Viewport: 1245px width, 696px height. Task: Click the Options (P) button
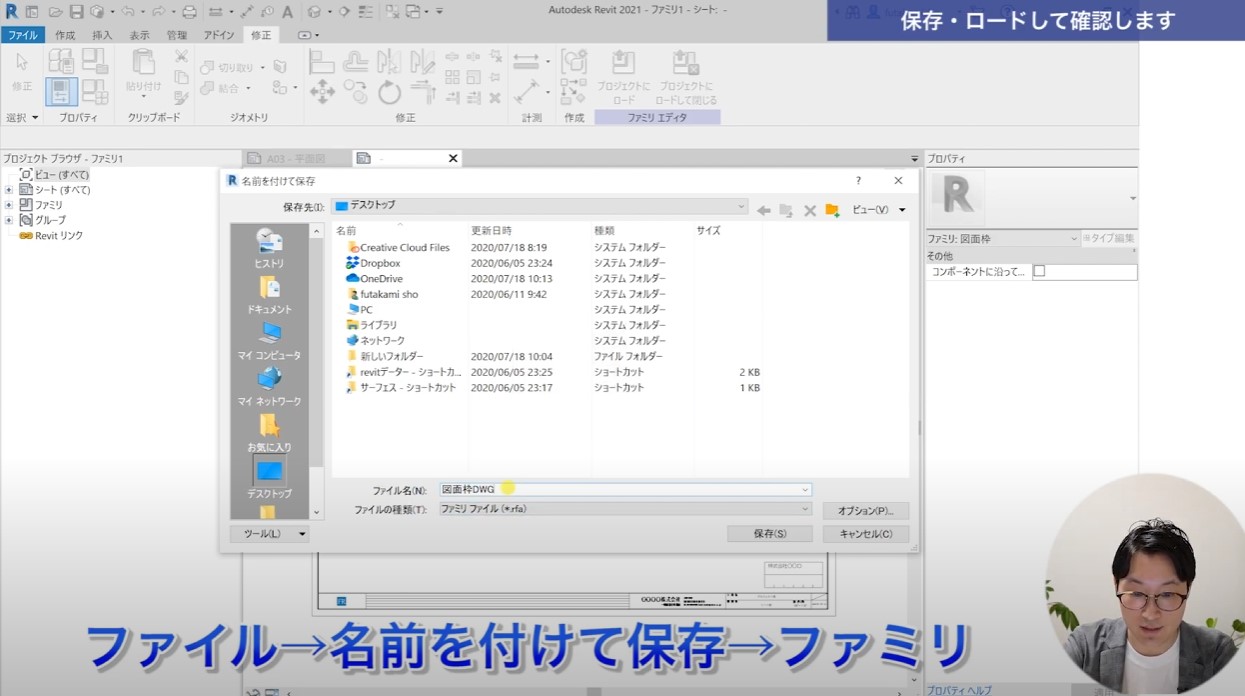tap(865, 511)
